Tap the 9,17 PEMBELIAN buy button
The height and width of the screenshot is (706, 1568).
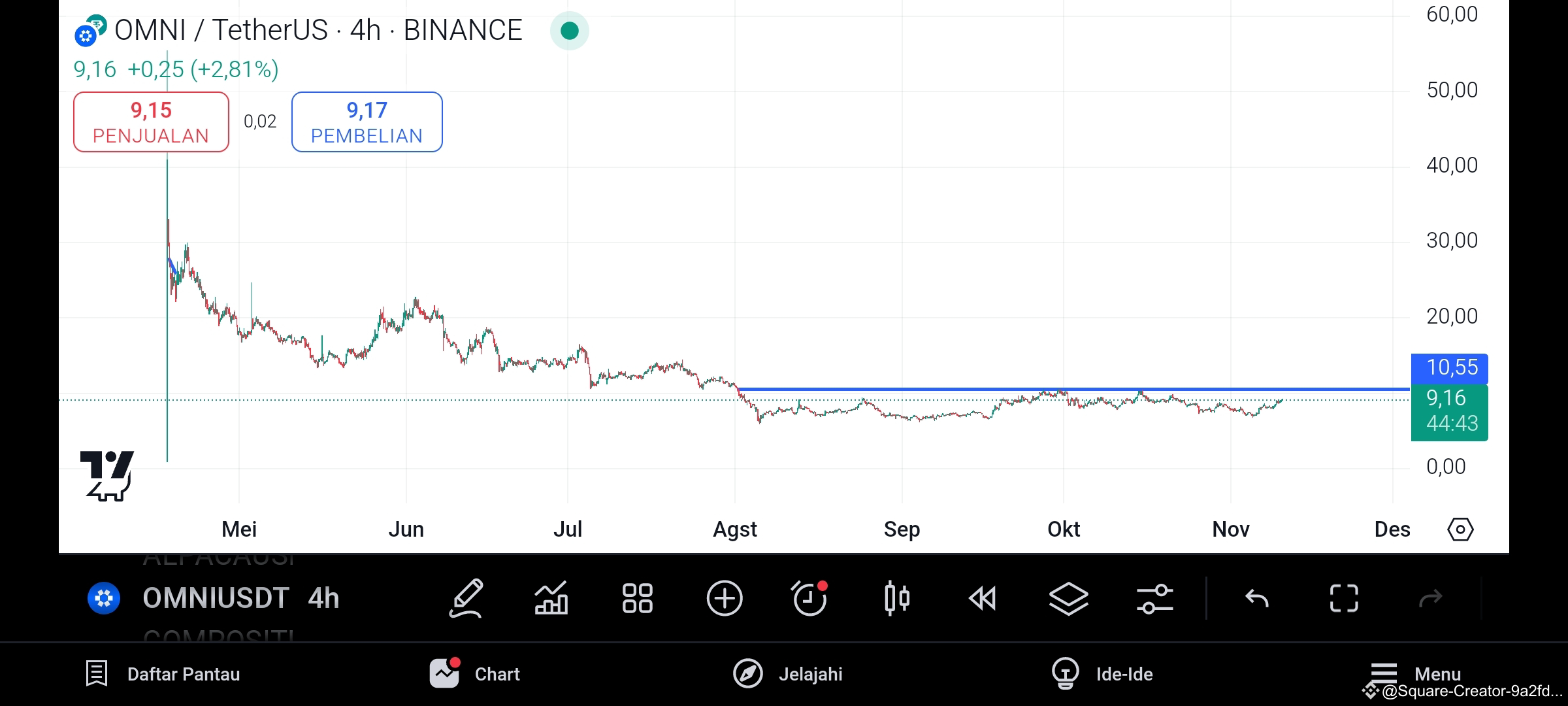pos(367,122)
